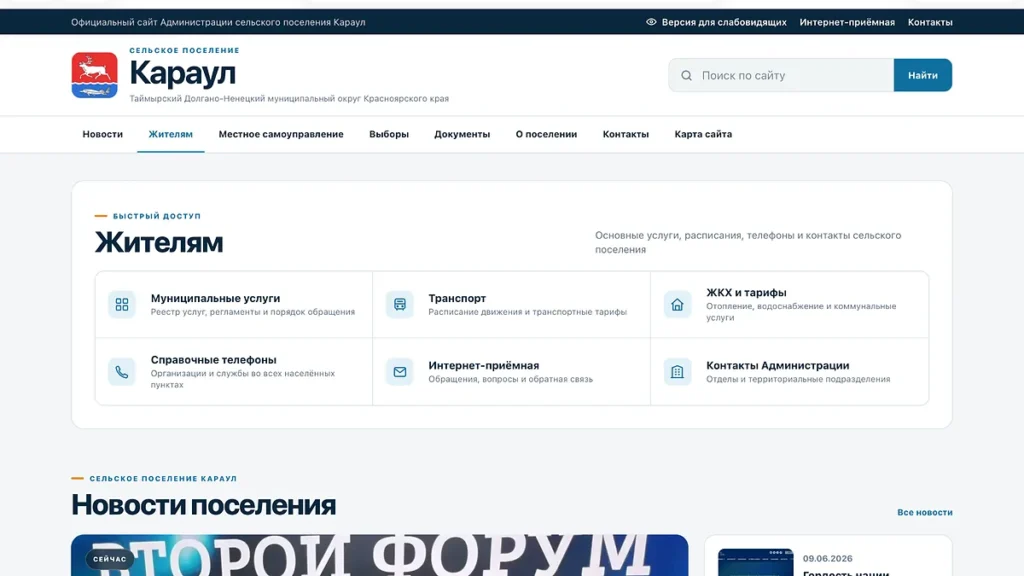Click the Караул site title
1024x576 pixels.
click(x=182, y=73)
